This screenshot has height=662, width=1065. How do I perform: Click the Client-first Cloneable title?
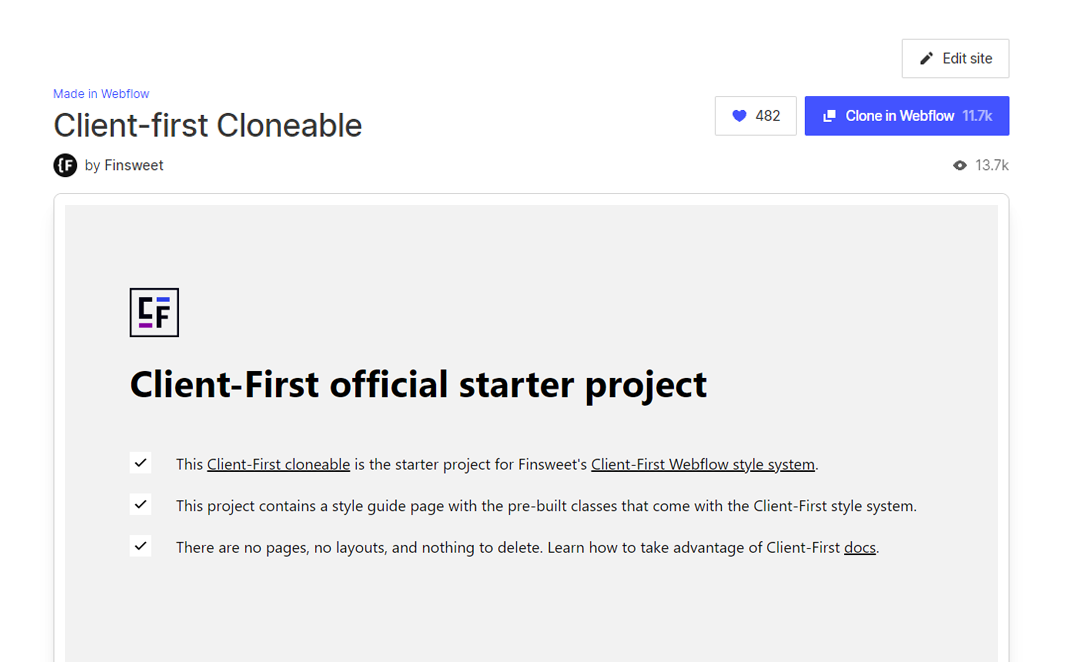click(x=208, y=126)
